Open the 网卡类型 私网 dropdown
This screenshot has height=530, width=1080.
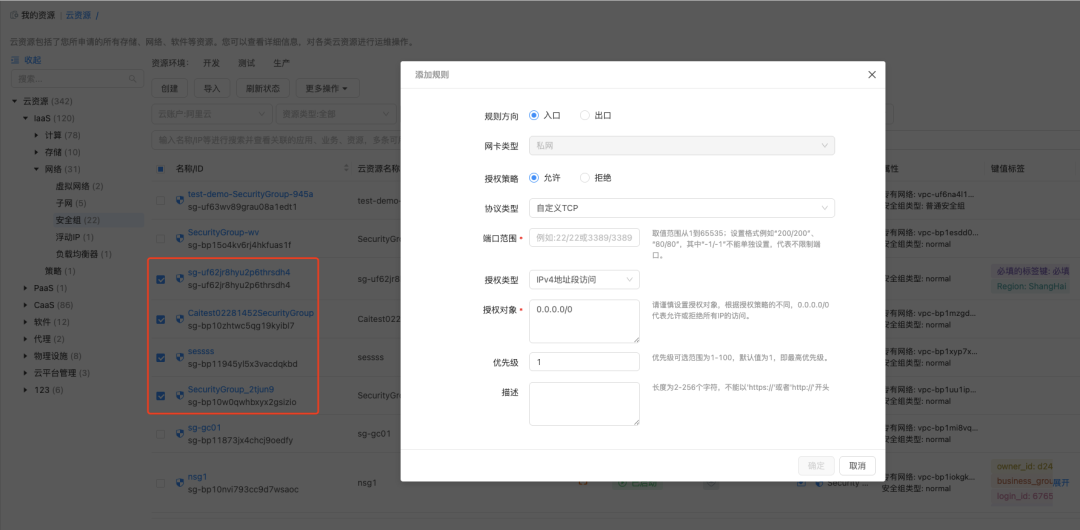tap(682, 145)
